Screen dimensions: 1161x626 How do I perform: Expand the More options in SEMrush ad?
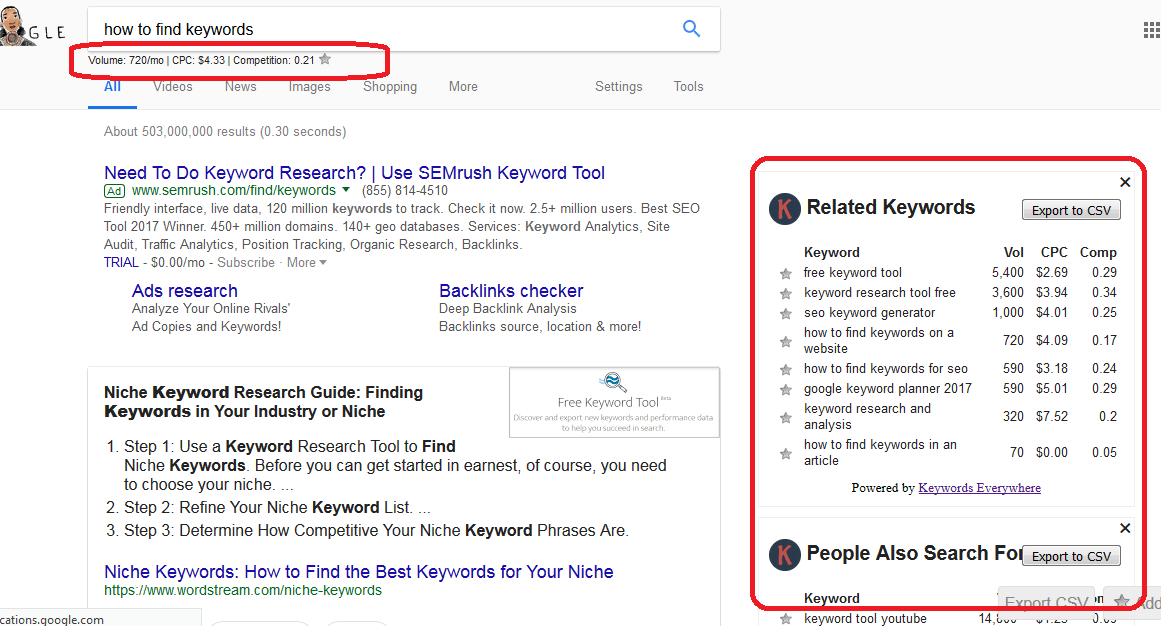[x=307, y=262]
